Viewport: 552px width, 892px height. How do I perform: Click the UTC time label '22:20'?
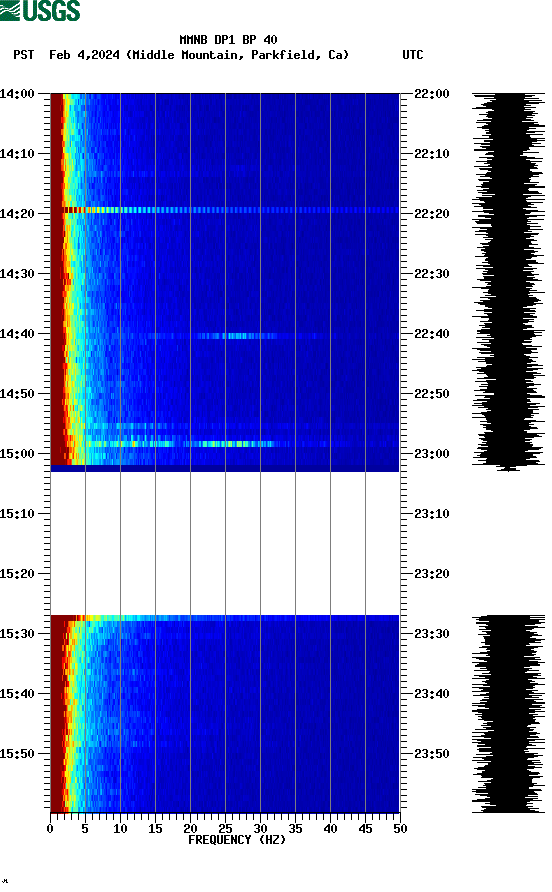[x=432, y=214]
